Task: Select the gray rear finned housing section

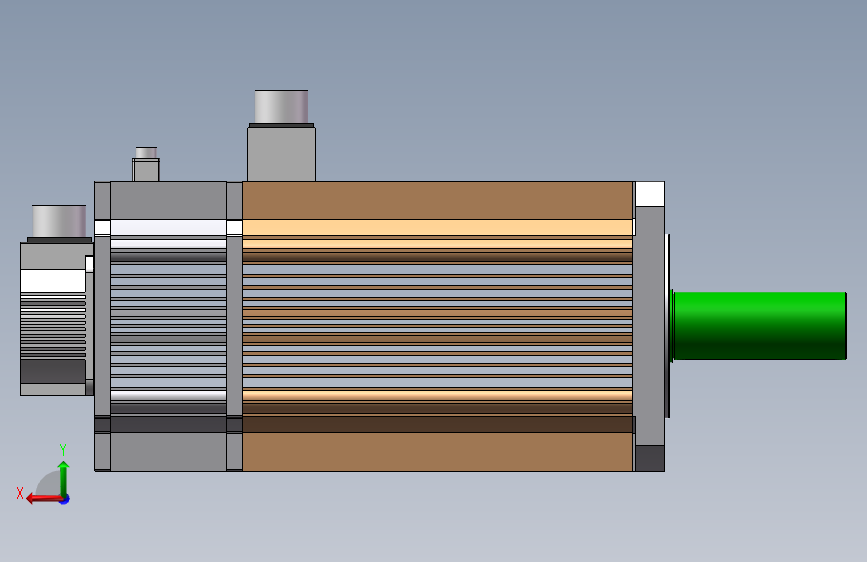Action: (169, 326)
